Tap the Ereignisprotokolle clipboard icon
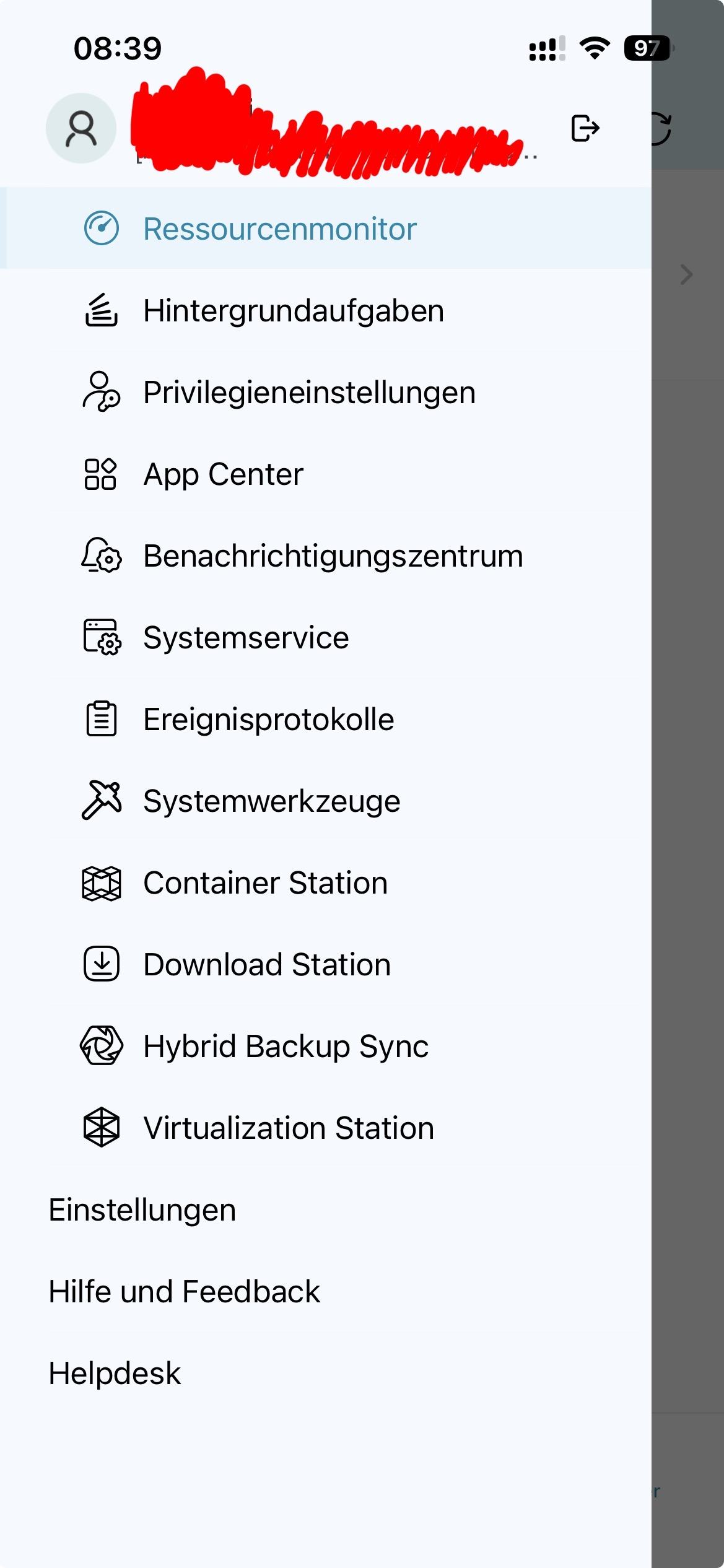 coord(102,719)
